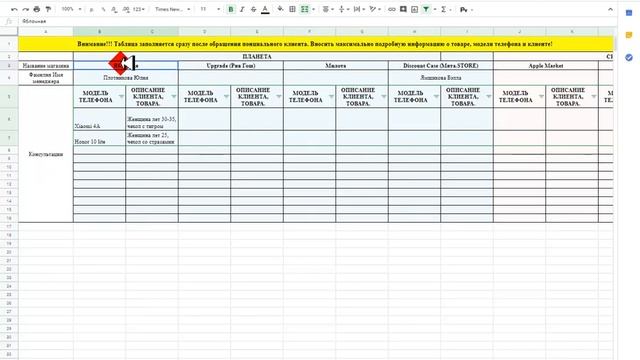Select the entire sheet via corner box
This screenshot has height=360, width=640.
point(9,31)
